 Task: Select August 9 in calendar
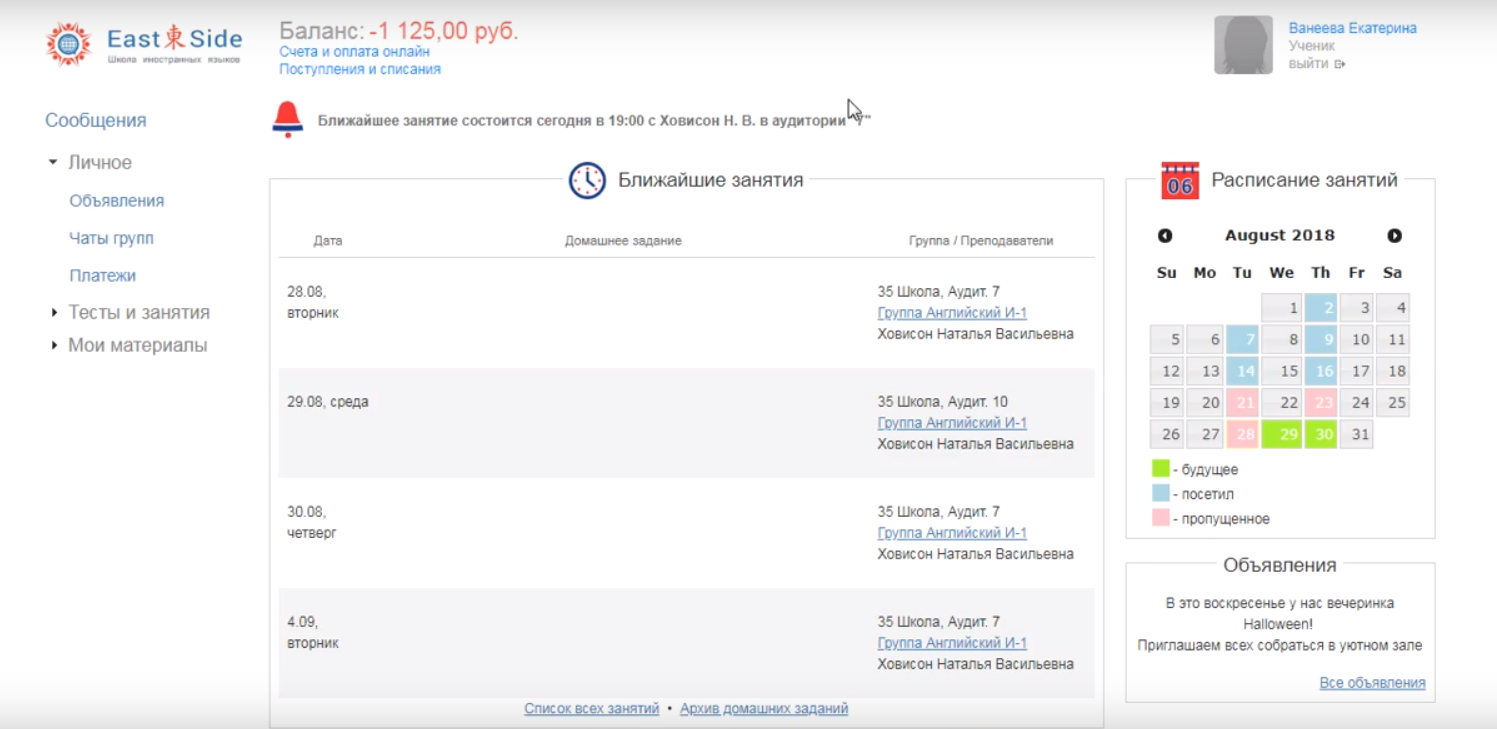tap(1321, 340)
